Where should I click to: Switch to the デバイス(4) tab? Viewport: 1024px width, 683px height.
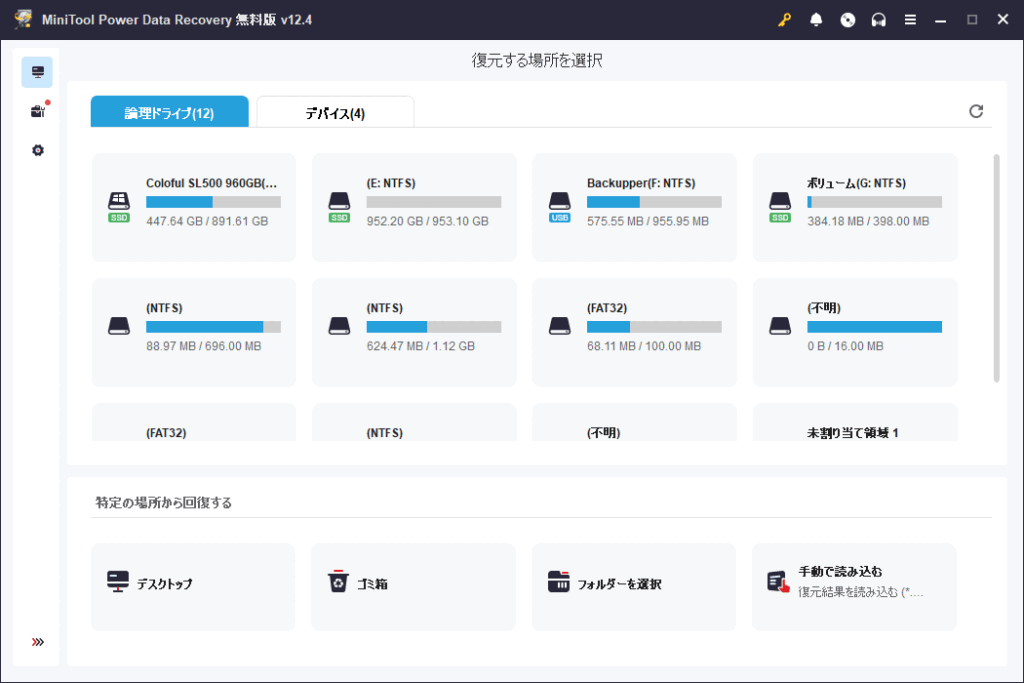coord(335,113)
